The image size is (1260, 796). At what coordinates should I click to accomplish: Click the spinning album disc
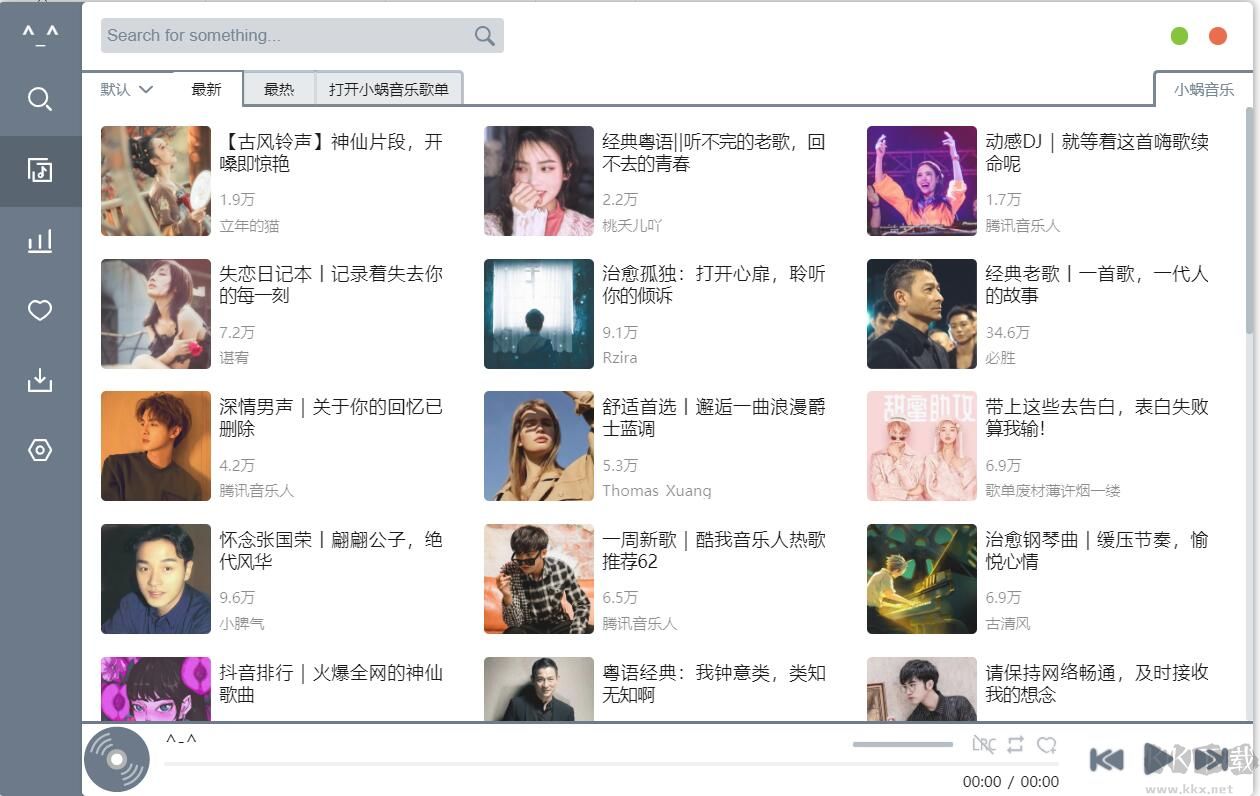(x=117, y=758)
